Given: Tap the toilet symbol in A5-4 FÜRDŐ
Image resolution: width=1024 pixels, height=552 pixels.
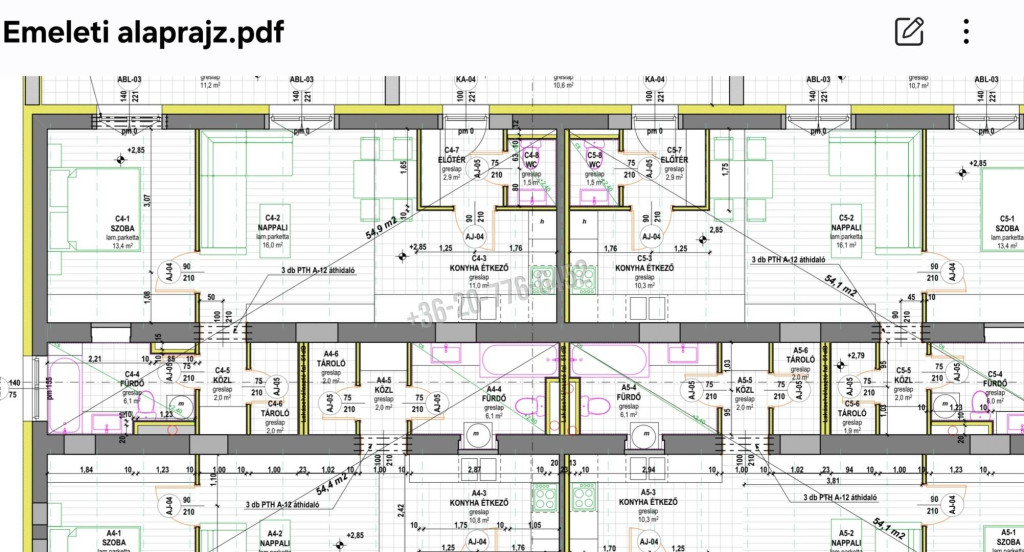Looking at the screenshot, I should point(596,405).
